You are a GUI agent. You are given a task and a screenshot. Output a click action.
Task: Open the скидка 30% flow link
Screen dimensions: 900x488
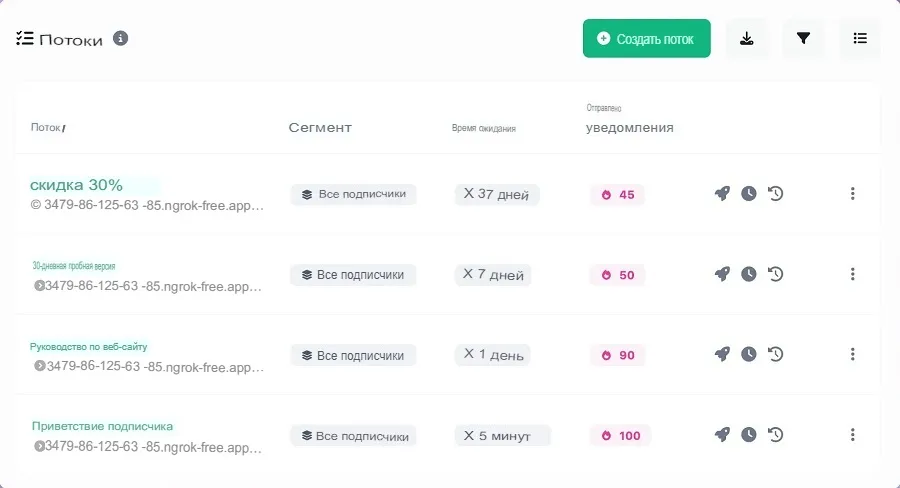77,185
